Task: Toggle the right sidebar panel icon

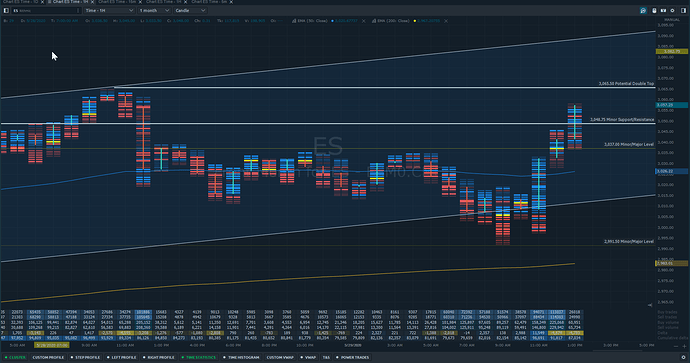Action: pyautogui.click(x=683, y=11)
